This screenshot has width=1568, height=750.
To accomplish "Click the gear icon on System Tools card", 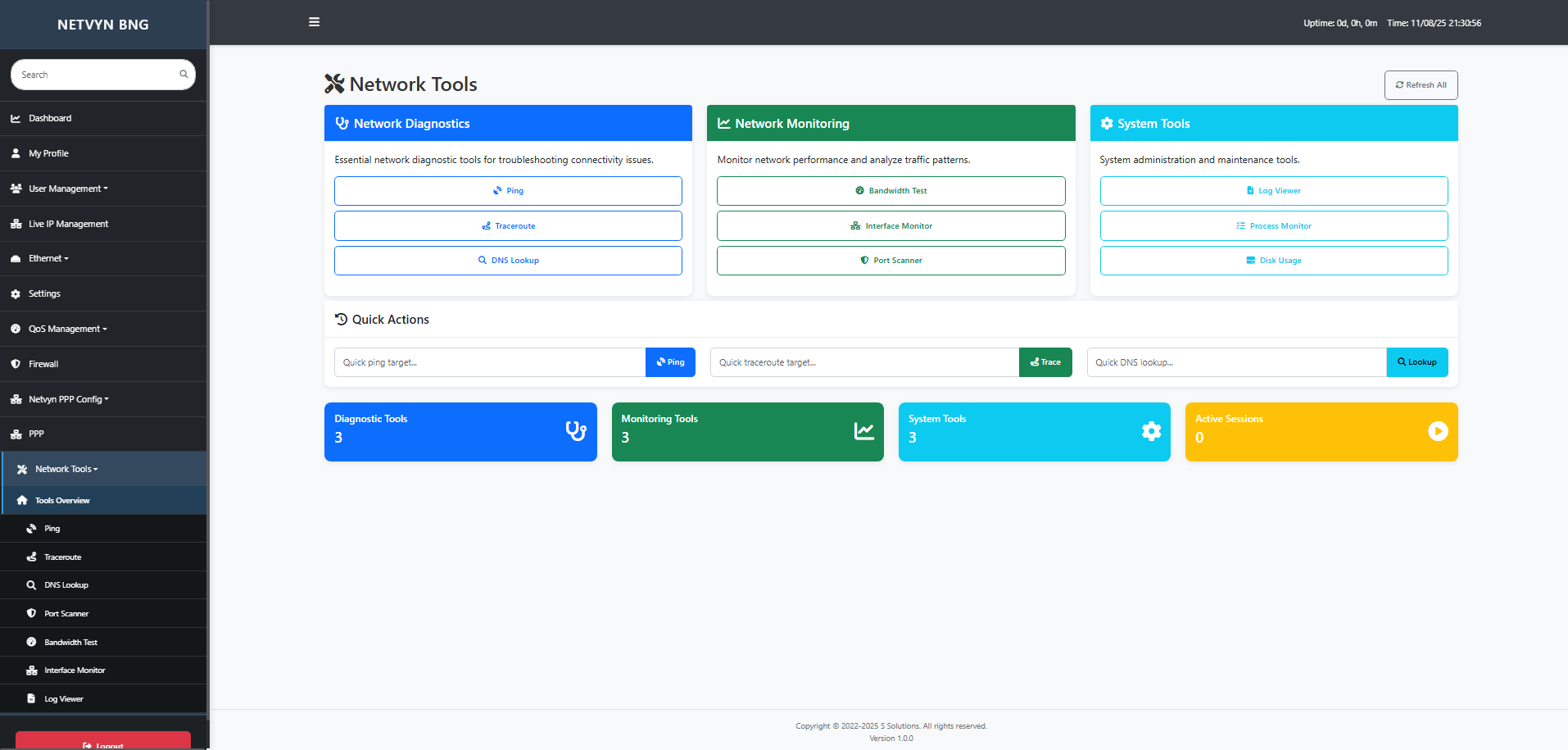I will click(1151, 431).
